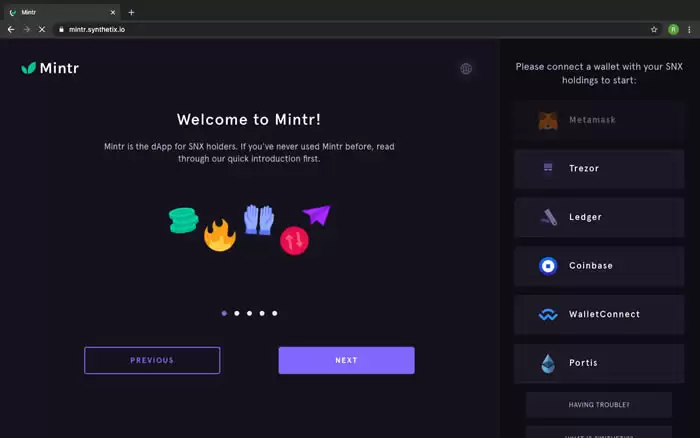Open the Chrome profile avatar
The height and width of the screenshot is (438, 700).
[673, 30]
